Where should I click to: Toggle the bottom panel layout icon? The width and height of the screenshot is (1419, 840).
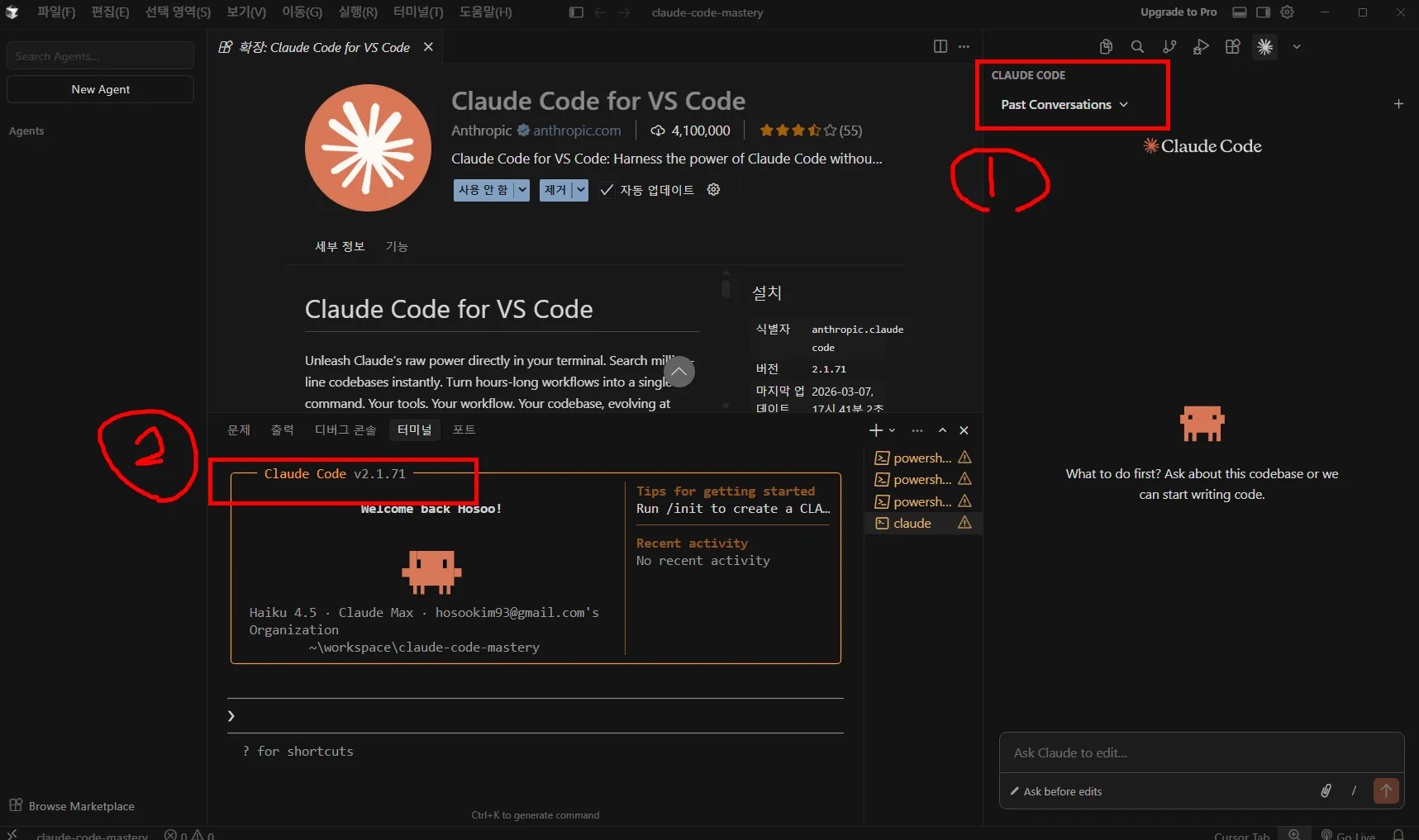pos(1240,12)
